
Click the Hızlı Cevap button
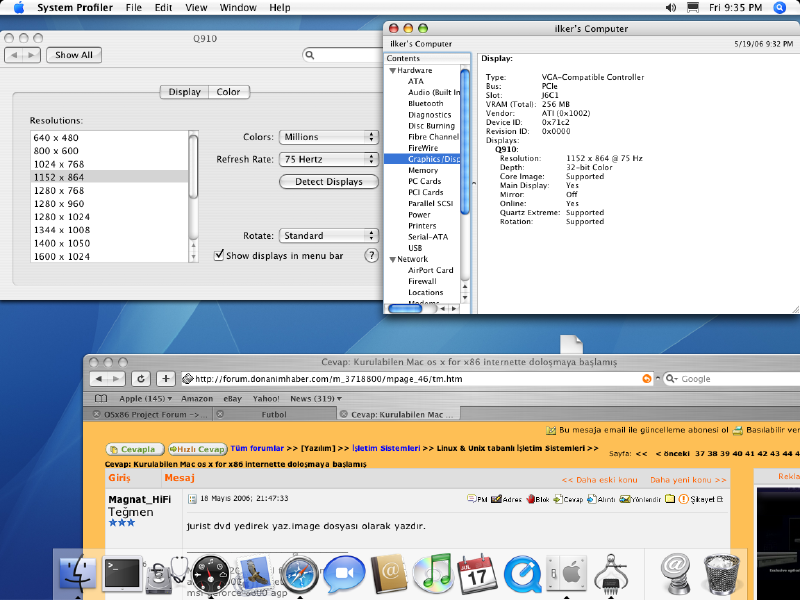198,449
